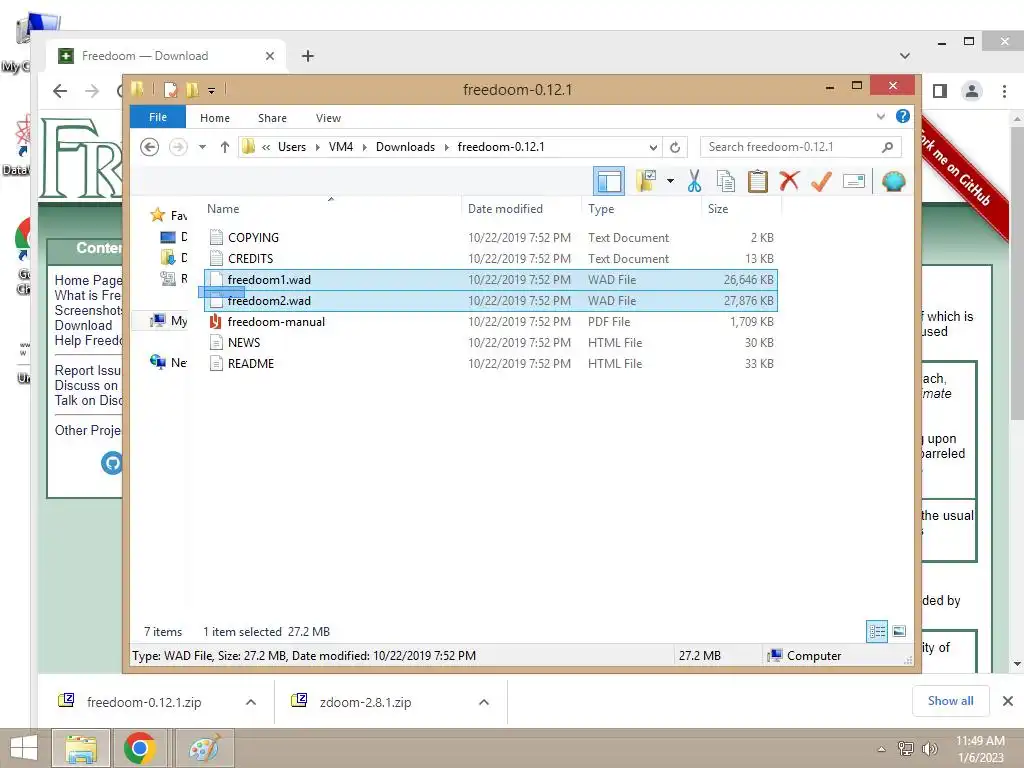The width and height of the screenshot is (1024, 768).
Task: Click Users in the address breadcrumb
Action: pyautogui.click(x=291, y=147)
